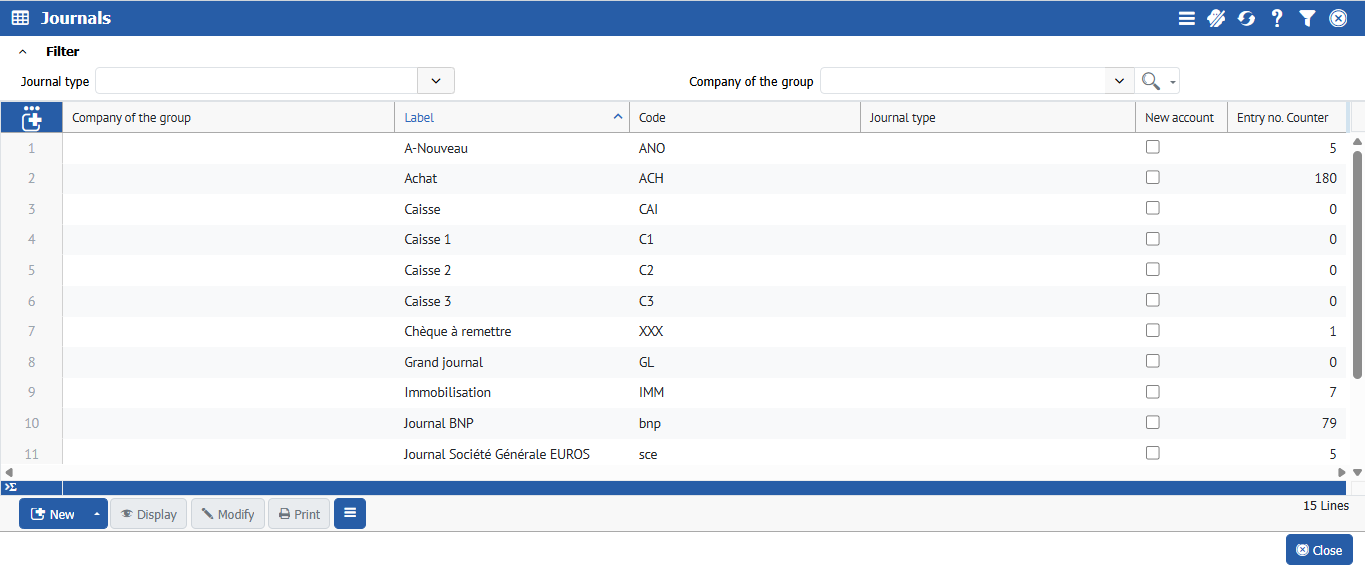
Task: Open the sum totals sigma icon
Action: point(11,487)
